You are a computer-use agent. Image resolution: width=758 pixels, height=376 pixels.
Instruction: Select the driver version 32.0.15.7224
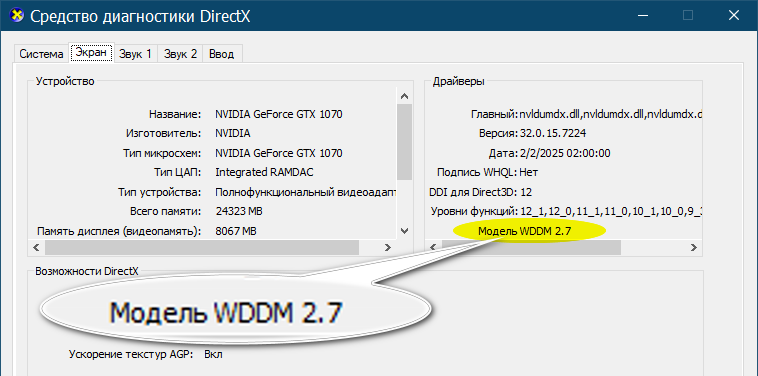pyautogui.click(x=553, y=133)
